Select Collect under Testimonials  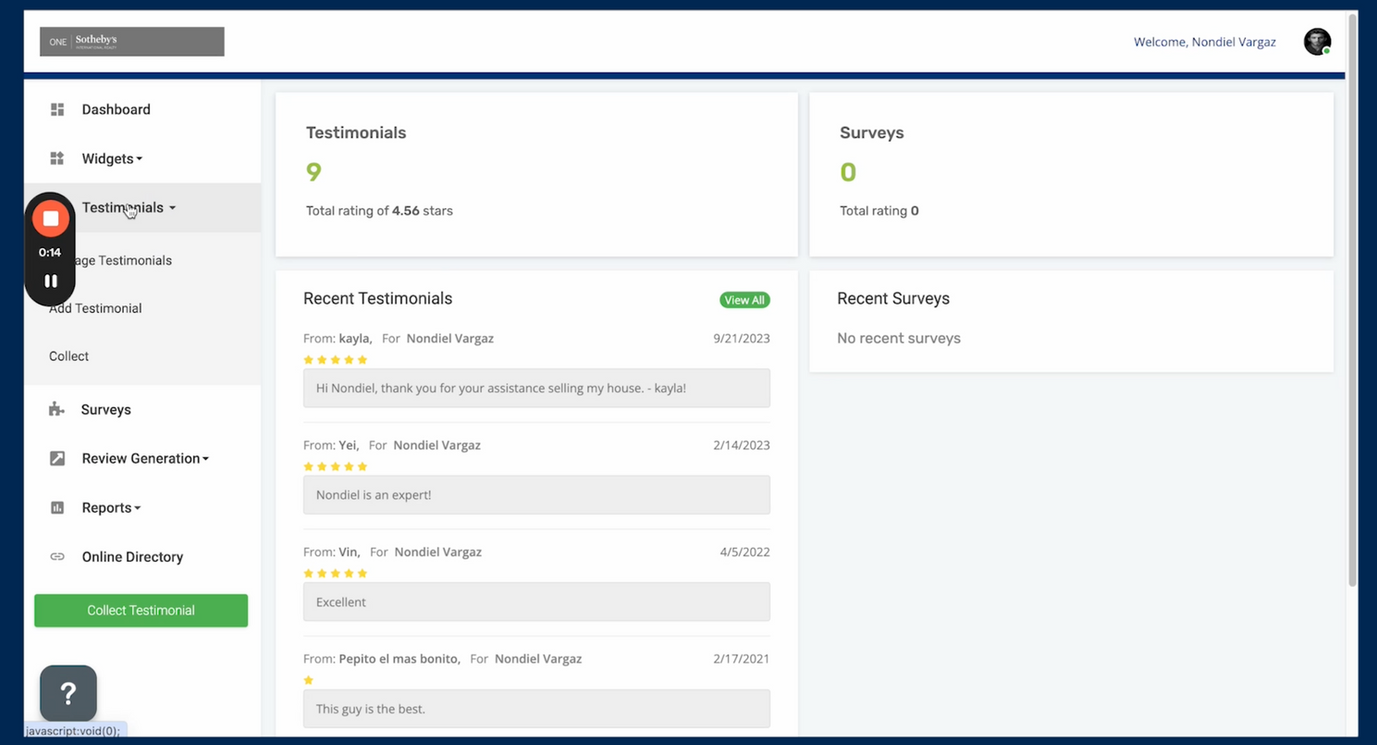tap(69, 356)
